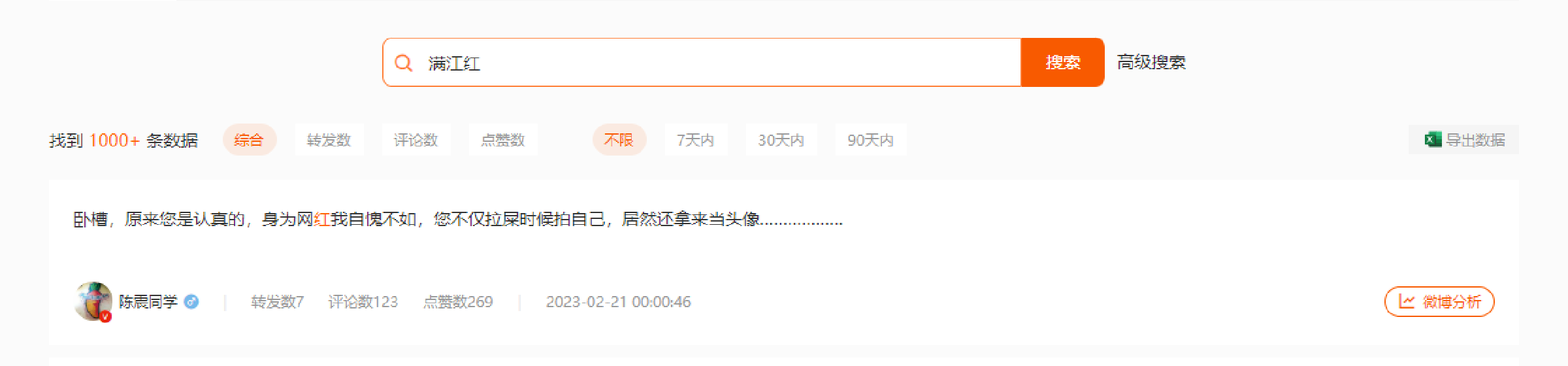
Task: Select the 综合 sorting option
Action: pyautogui.click(x=249, y=140)
